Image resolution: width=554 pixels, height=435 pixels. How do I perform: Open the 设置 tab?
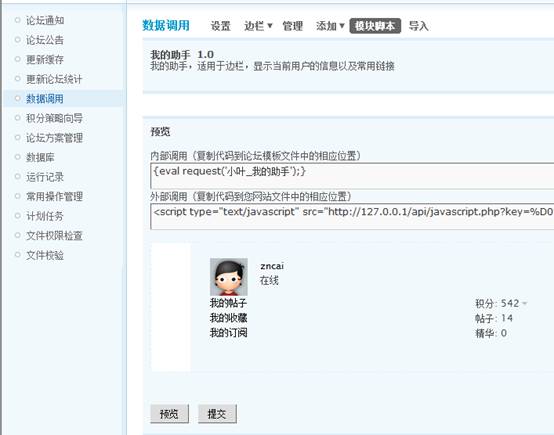point(220,26)
